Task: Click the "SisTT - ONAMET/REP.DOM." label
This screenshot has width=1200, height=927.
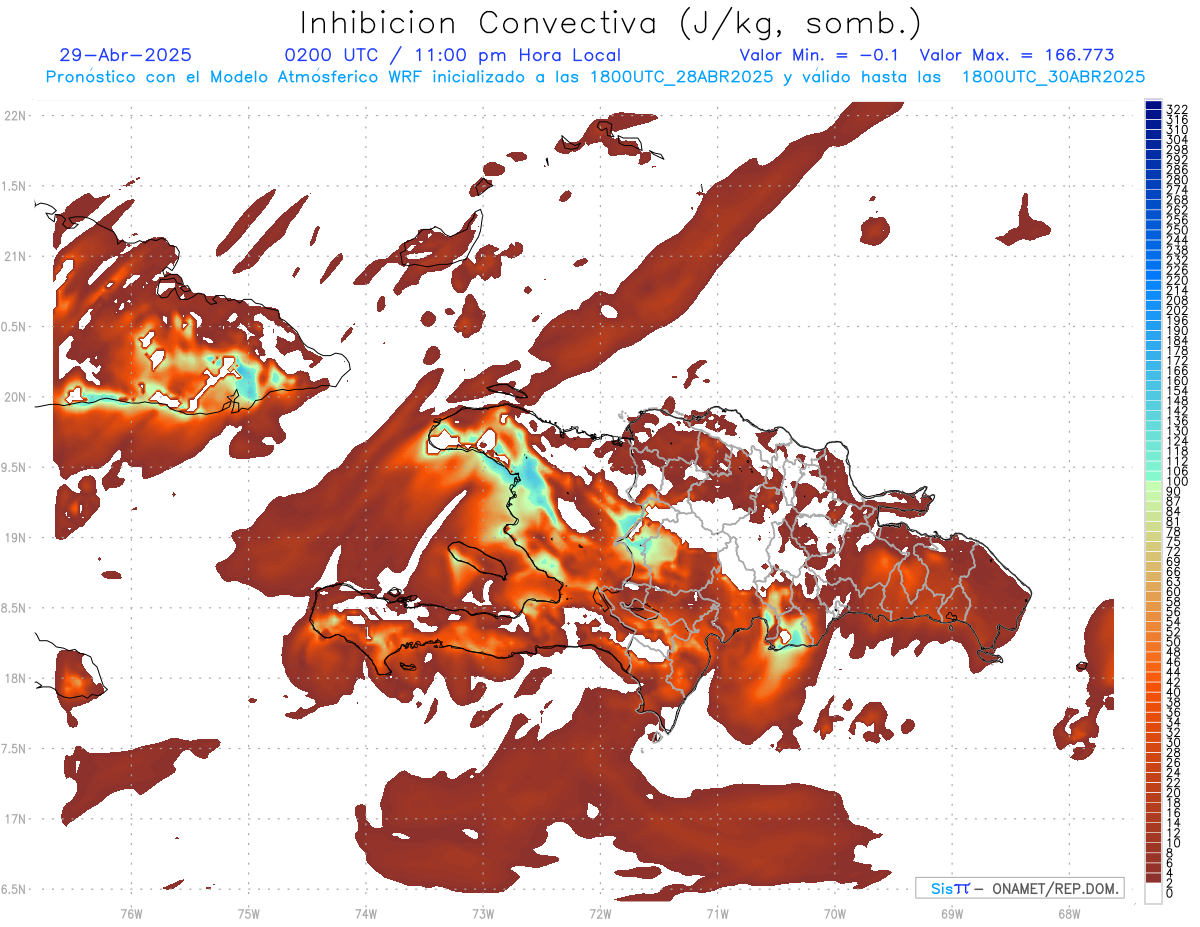Action: [x=1019, y=888]
